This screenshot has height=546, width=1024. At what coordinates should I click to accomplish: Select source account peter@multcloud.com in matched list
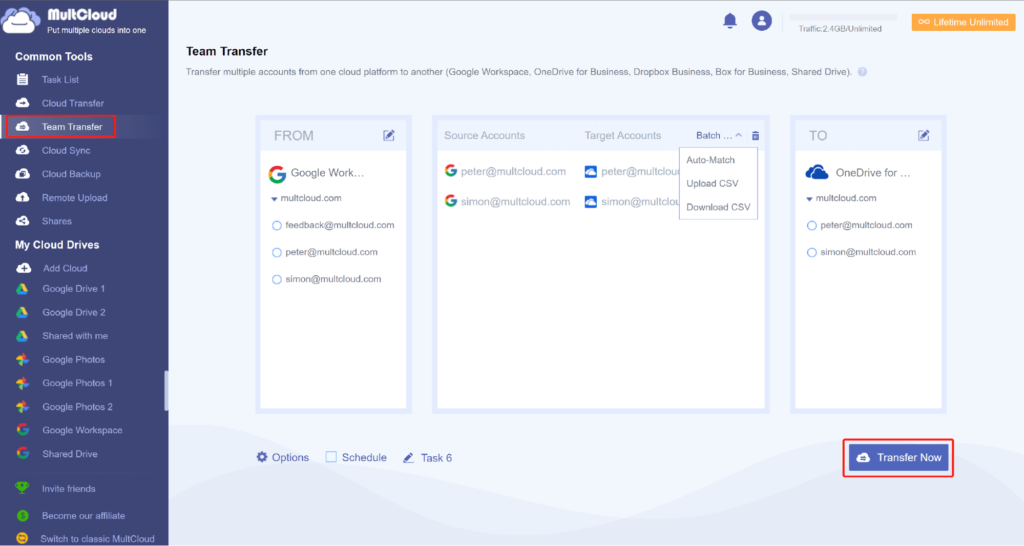[x=505, y=171]
